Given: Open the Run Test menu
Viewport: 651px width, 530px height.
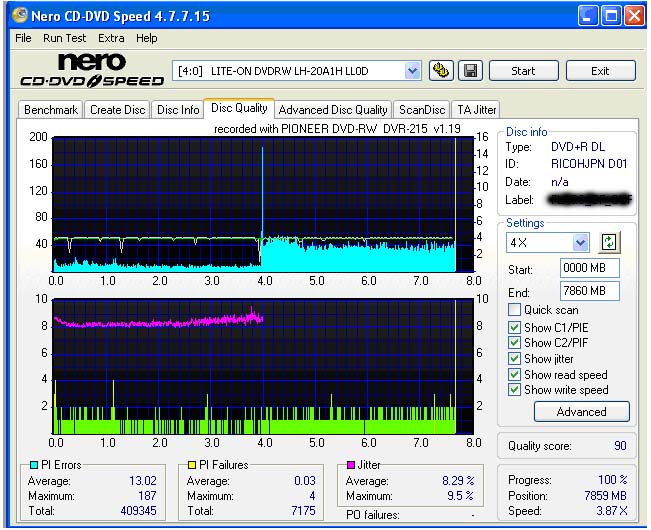Looking at the screenshot, I should click(x=65, y=38).
